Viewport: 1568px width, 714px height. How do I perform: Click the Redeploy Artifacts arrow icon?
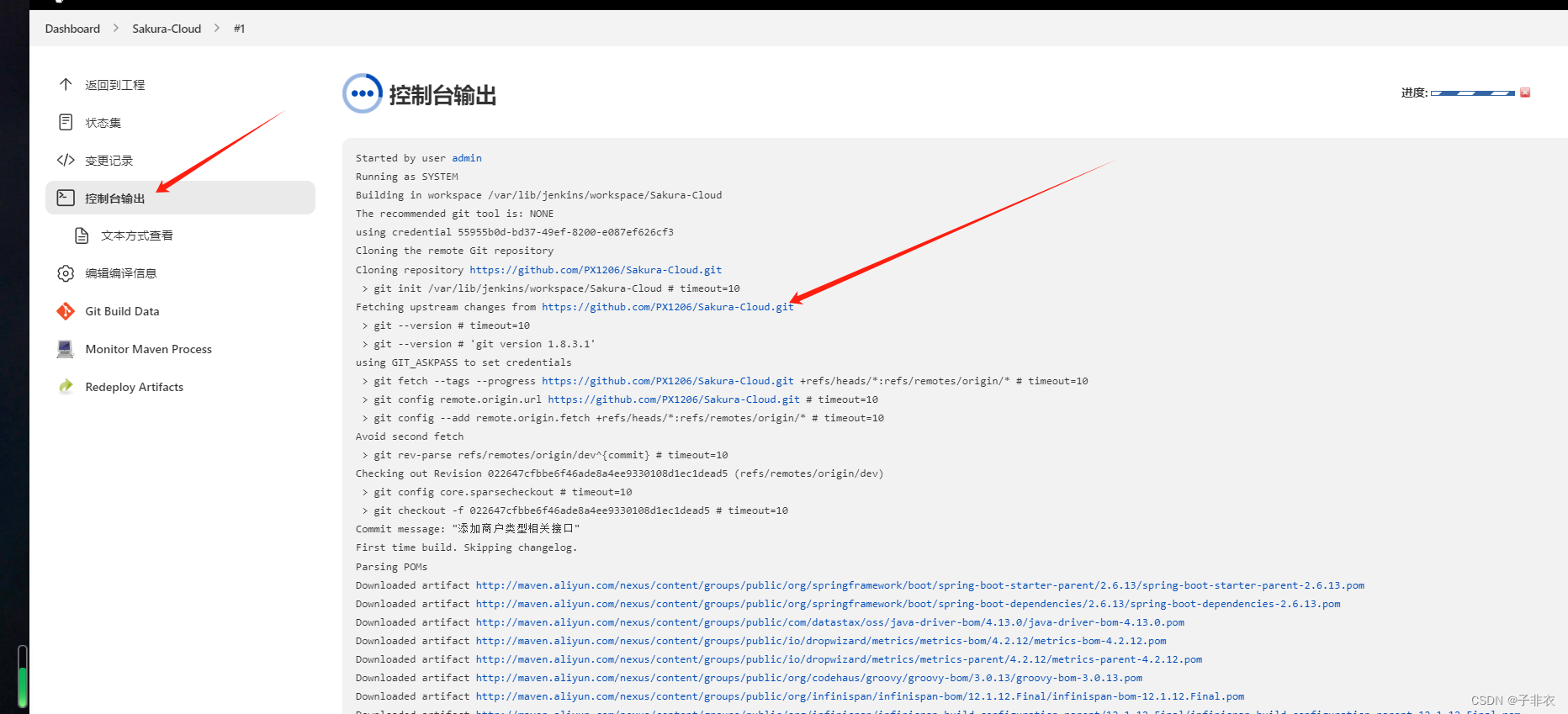(66, 387)
